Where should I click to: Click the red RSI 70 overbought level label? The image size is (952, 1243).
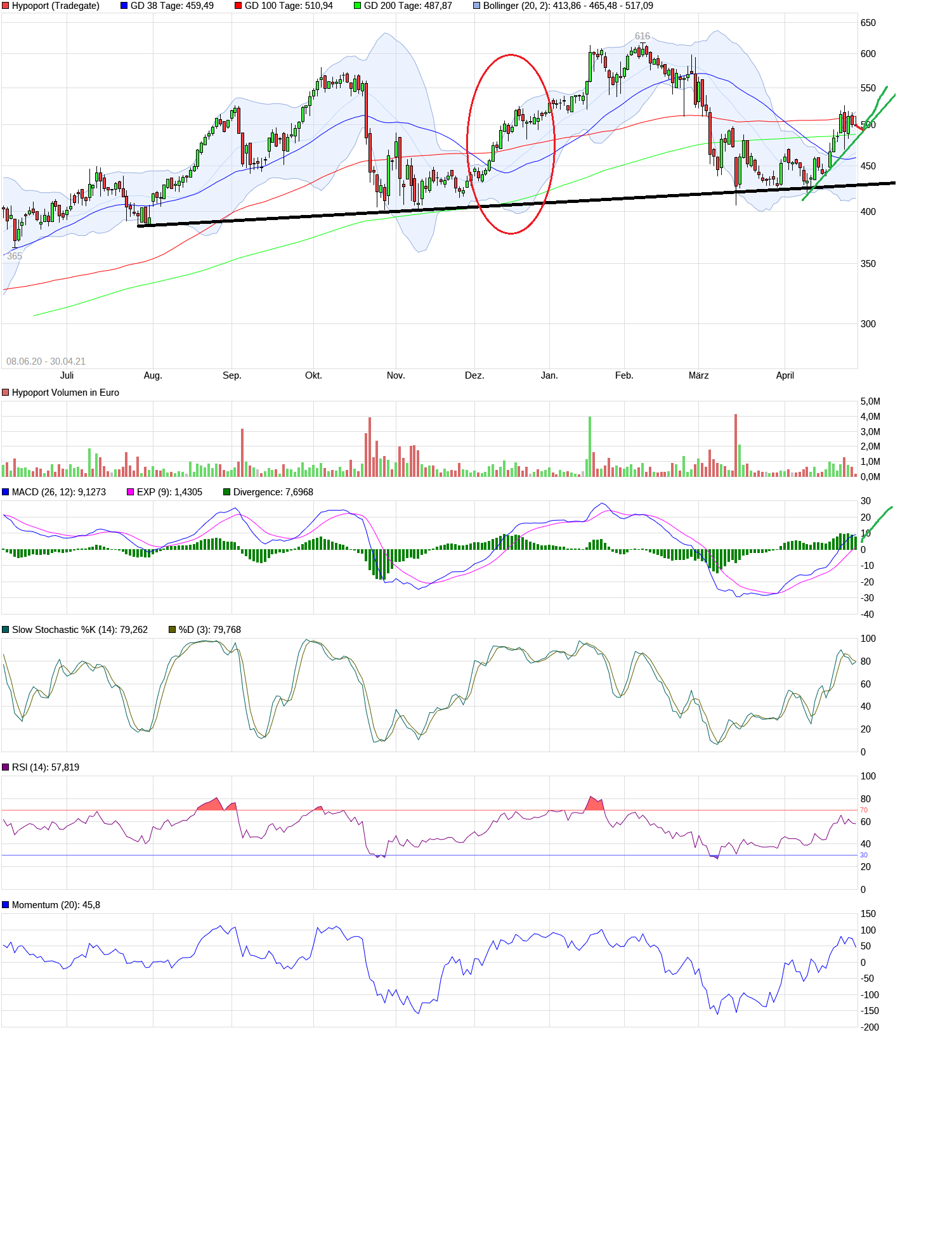(864, 810)
